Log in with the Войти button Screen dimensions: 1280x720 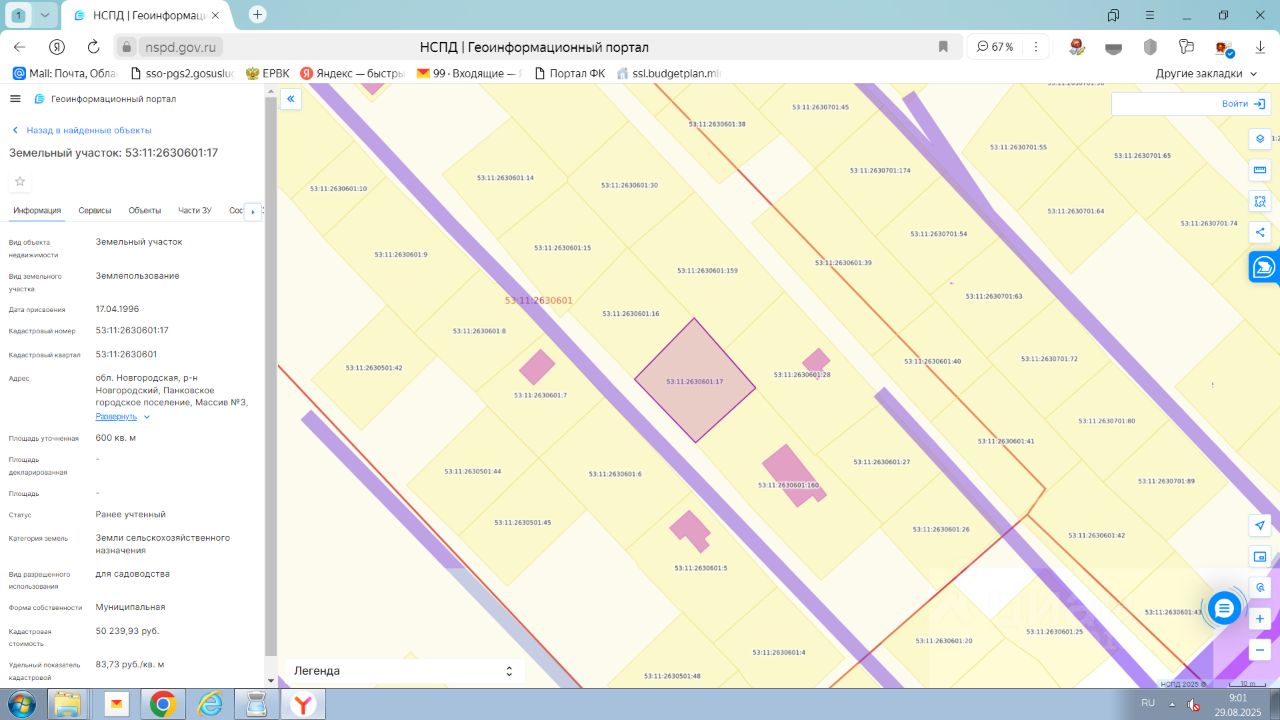tap(1241, 104)
